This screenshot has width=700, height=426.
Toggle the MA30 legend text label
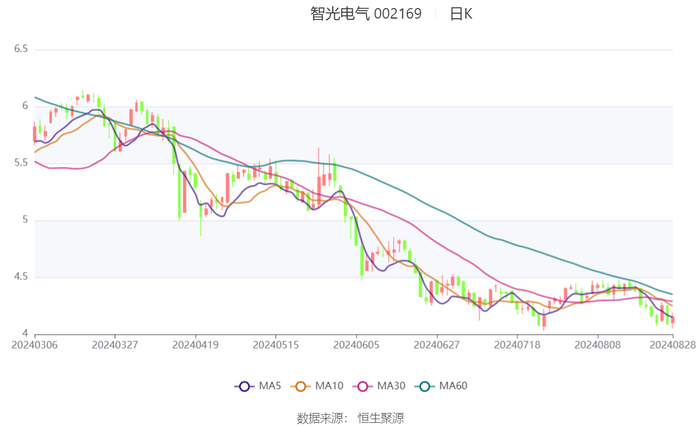[392, 386]
